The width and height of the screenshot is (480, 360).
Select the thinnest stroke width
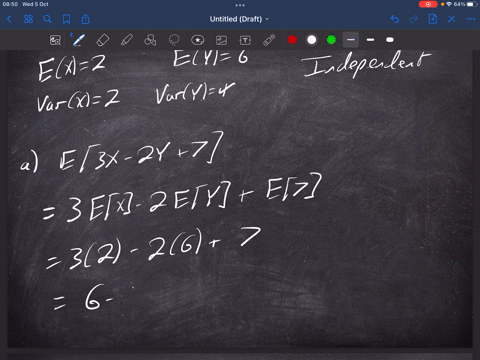(351, 40)
